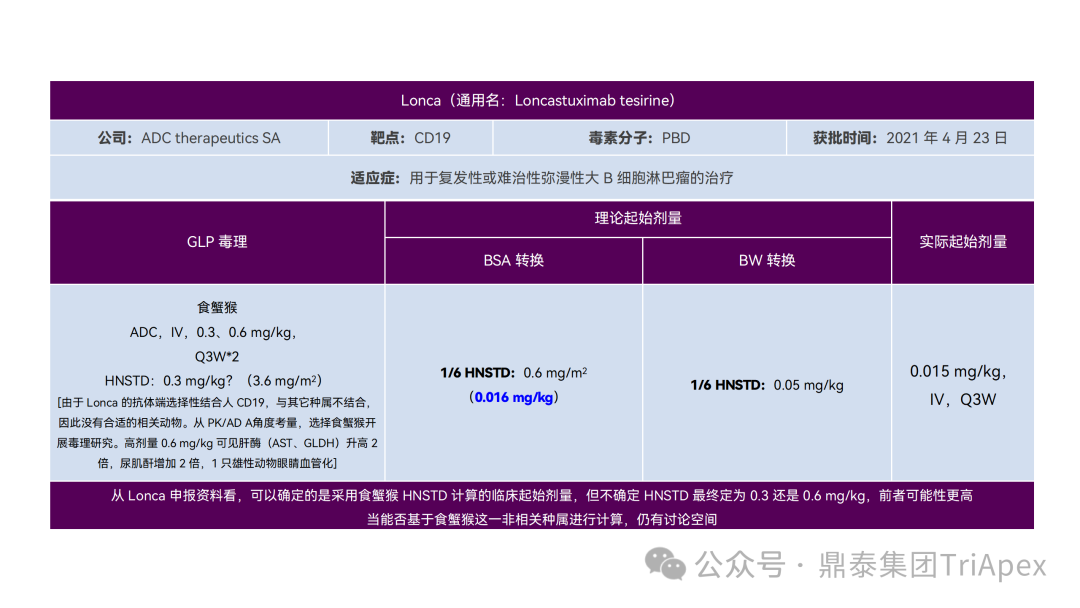Click the table title Lonca（通用名：Loncastuximab tesirine）
The image size is (1080, 608).
pyautogui.click(x=540, y=100)
